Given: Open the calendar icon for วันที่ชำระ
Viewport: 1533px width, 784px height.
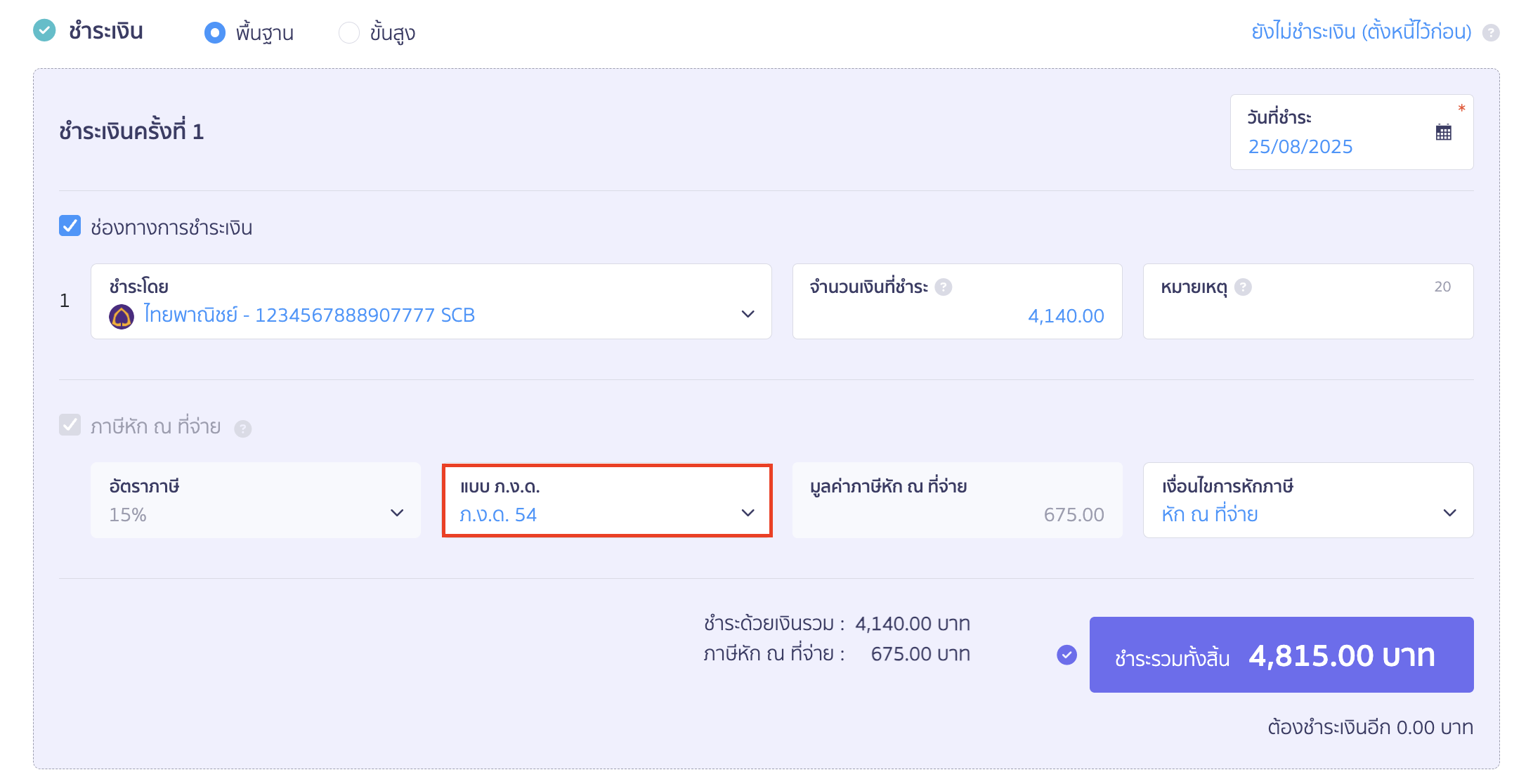Looking at the screenshot, I should [1444, 132].
